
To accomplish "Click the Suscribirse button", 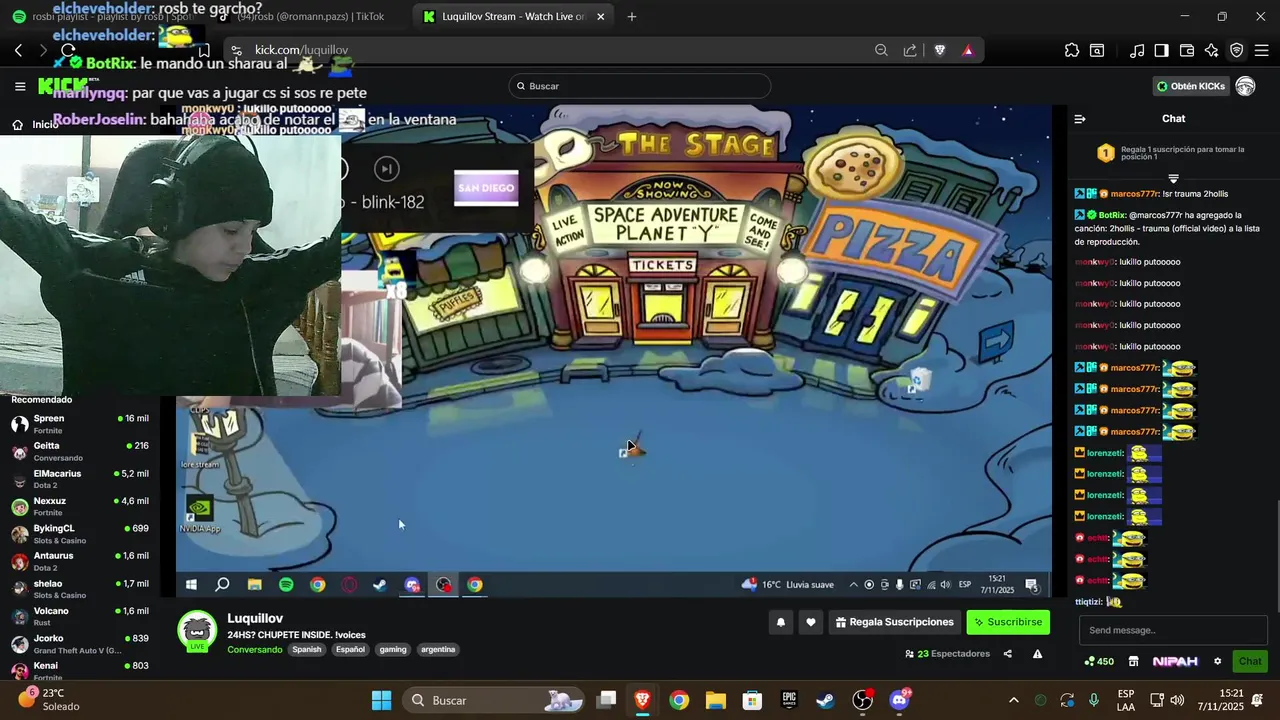I will (x=1008, y=622).
